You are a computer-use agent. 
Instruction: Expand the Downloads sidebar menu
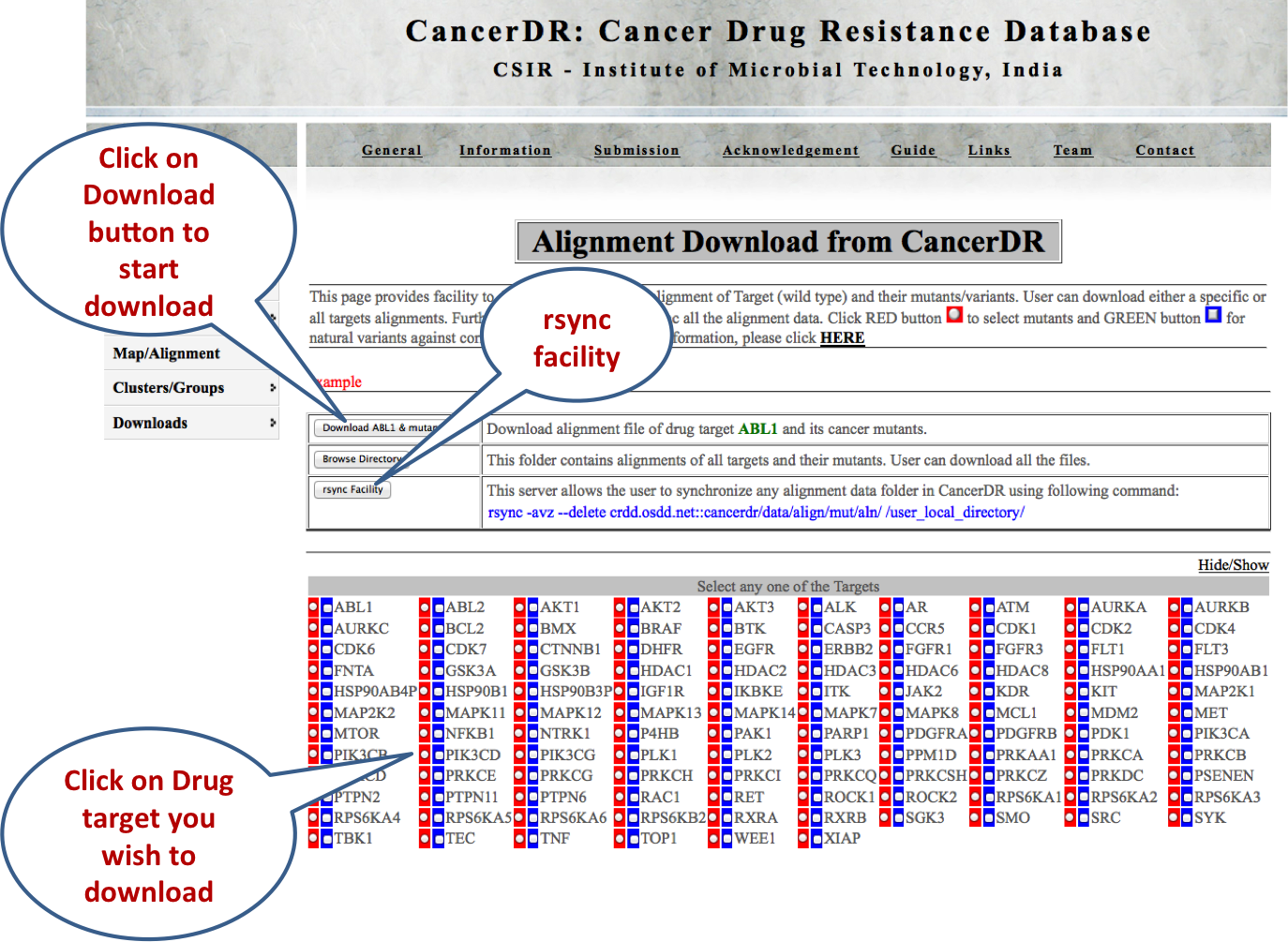coord(191,424)
